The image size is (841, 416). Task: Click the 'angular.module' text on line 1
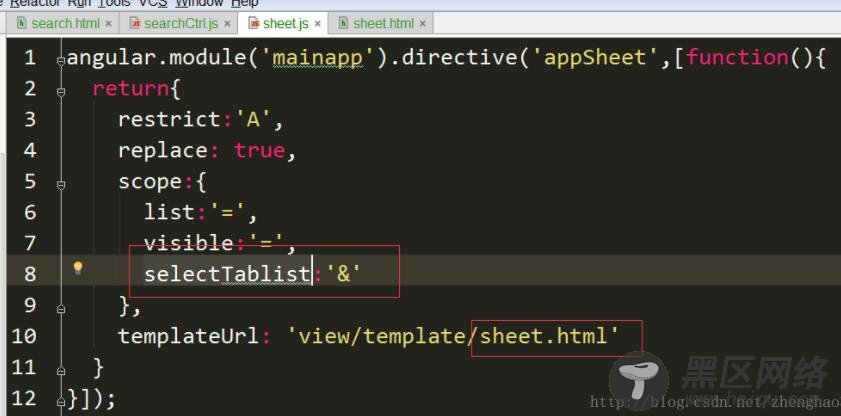[x=156, y=57]
